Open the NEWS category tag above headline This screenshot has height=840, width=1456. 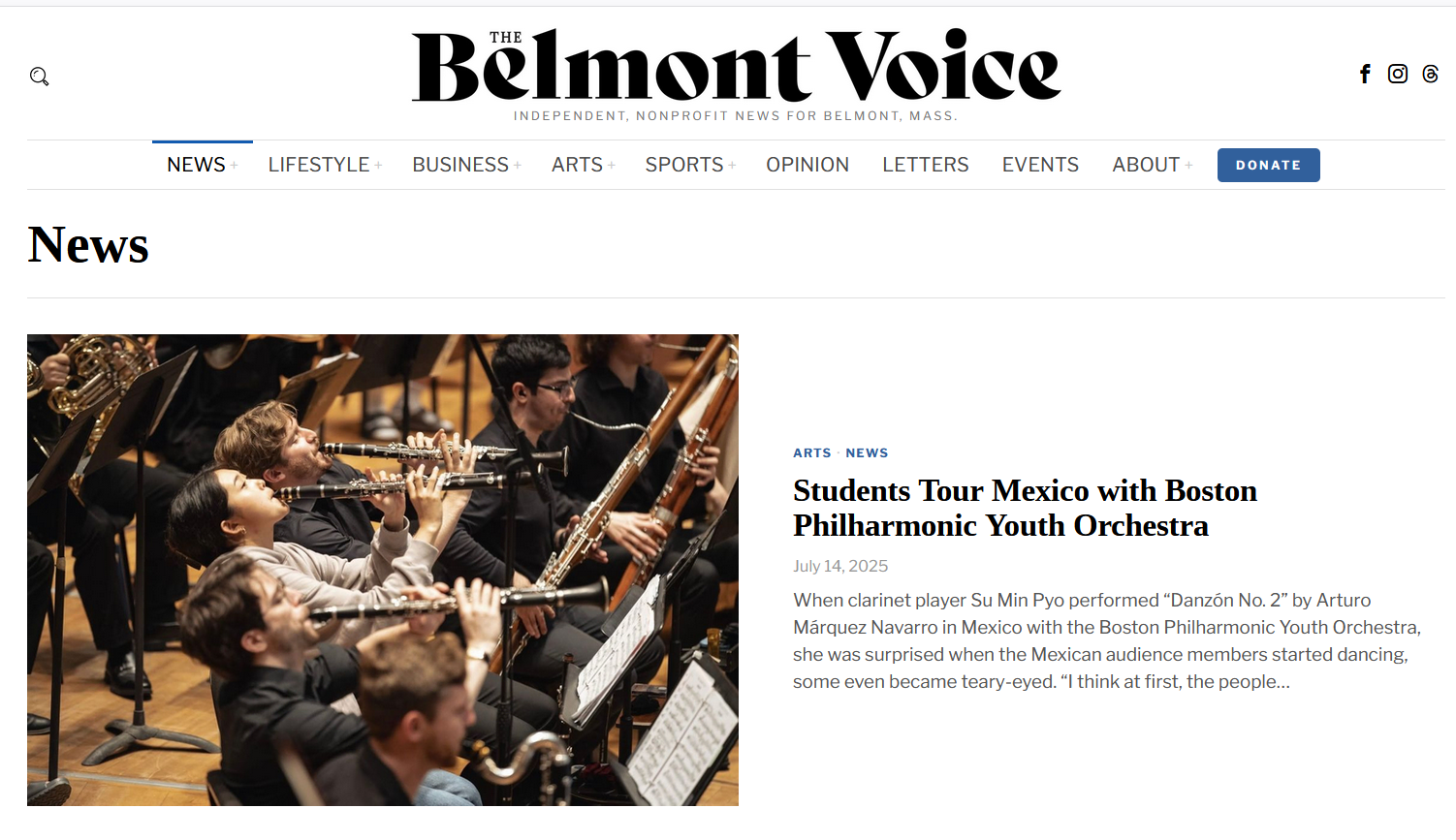coord(867,452)
